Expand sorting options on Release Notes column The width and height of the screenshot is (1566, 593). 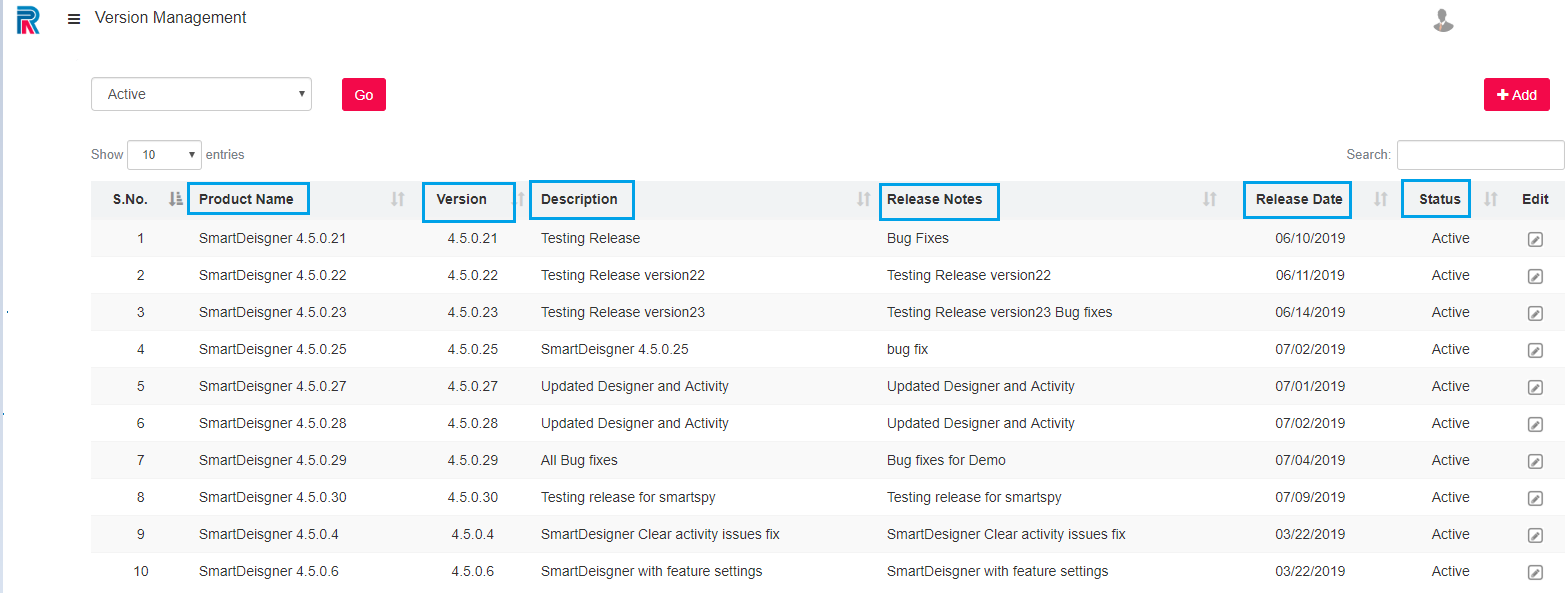pos(1211,199)
